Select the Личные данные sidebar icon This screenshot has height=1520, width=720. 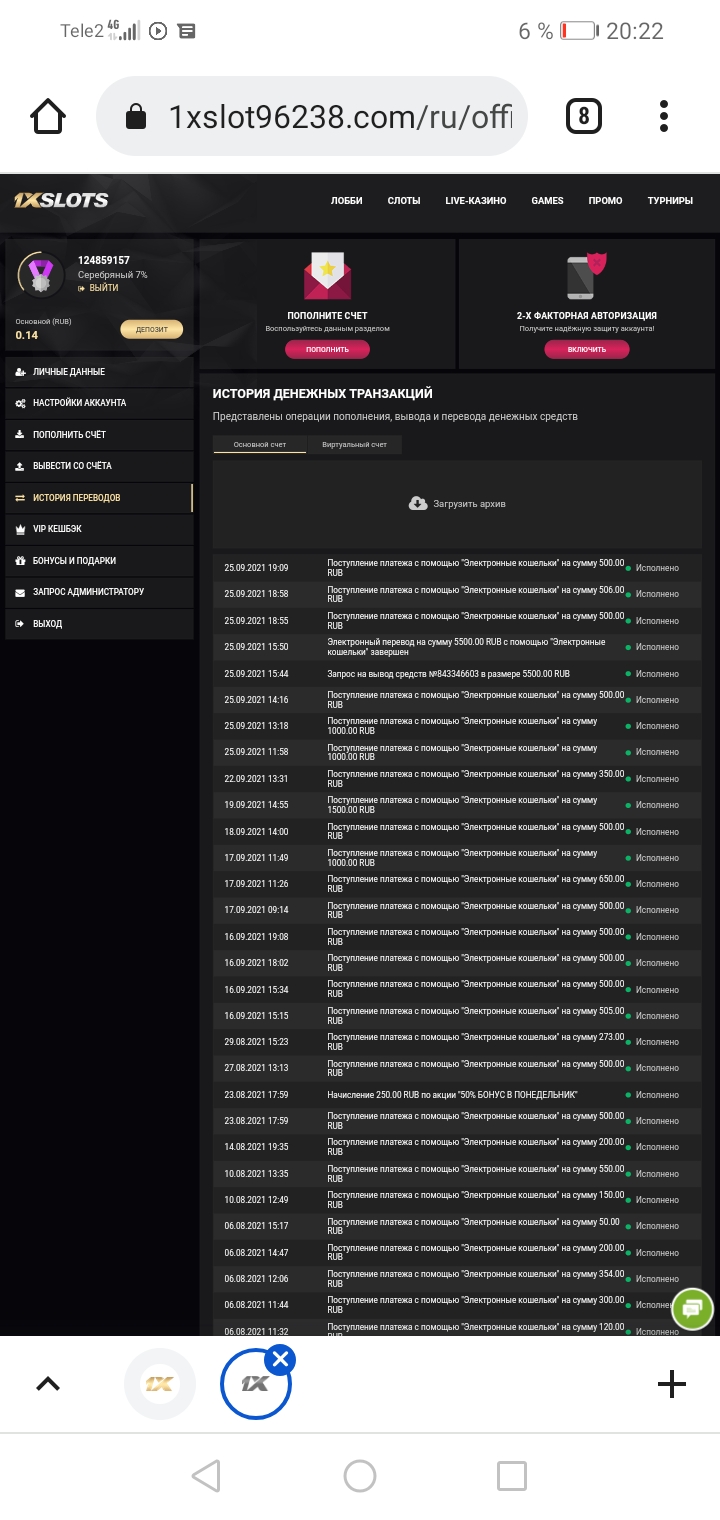22,371
